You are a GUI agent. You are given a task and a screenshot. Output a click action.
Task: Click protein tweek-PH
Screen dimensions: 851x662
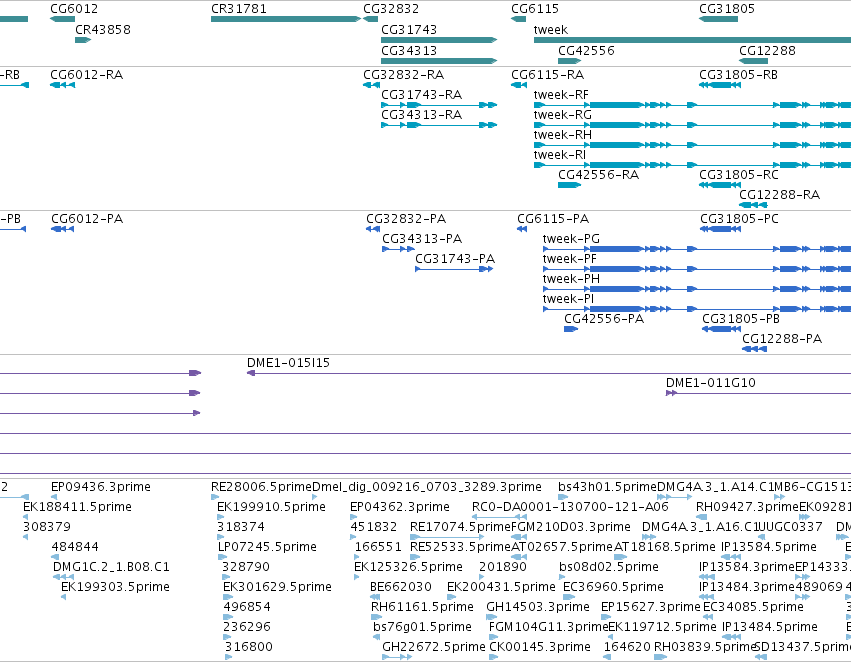[571, 279]
